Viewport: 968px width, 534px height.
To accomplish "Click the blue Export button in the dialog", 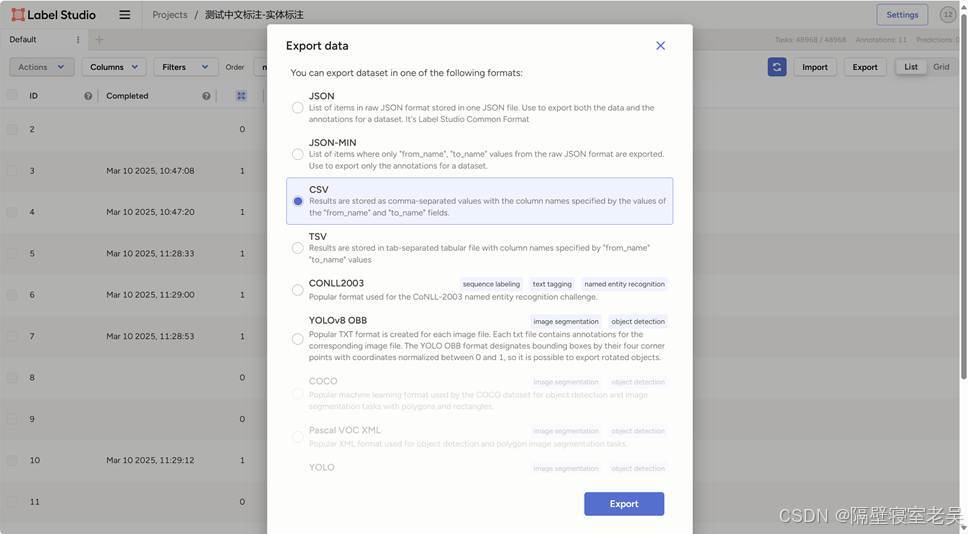I will point(624,504).
